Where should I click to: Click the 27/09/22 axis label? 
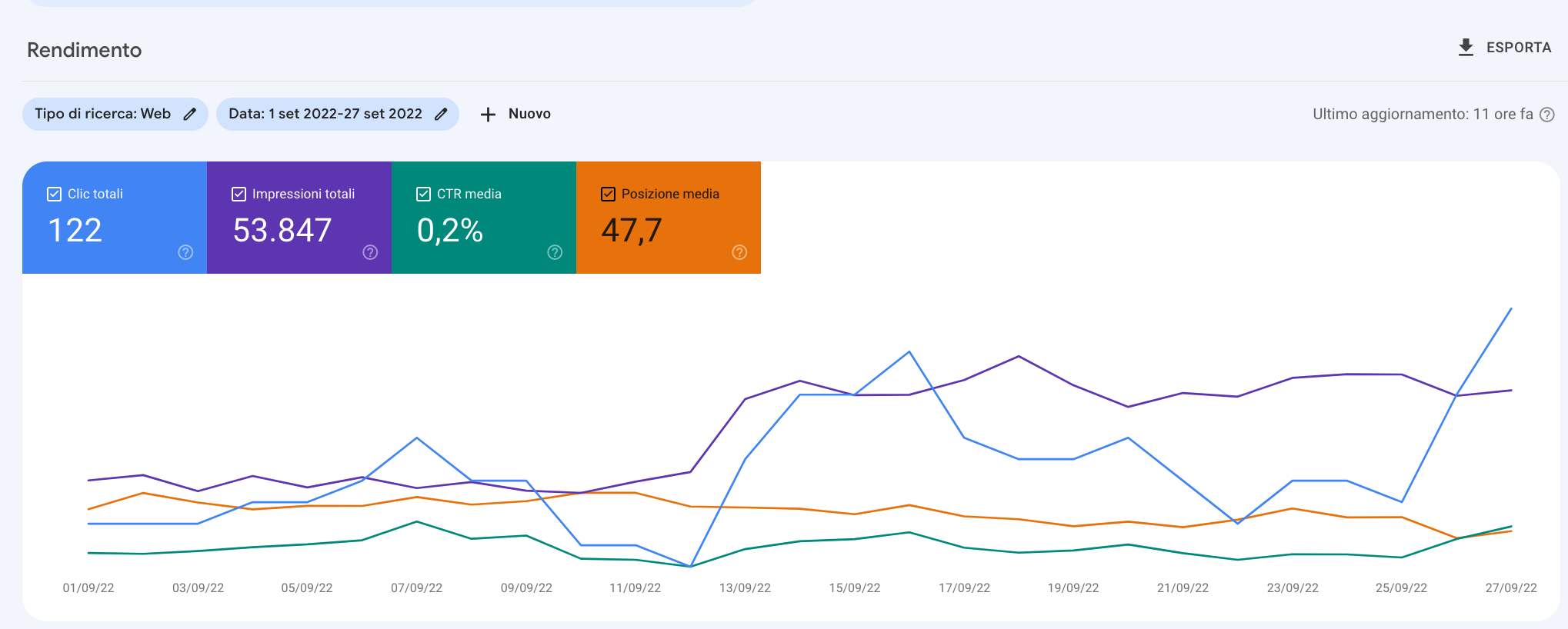click(x=1511, y=587)
